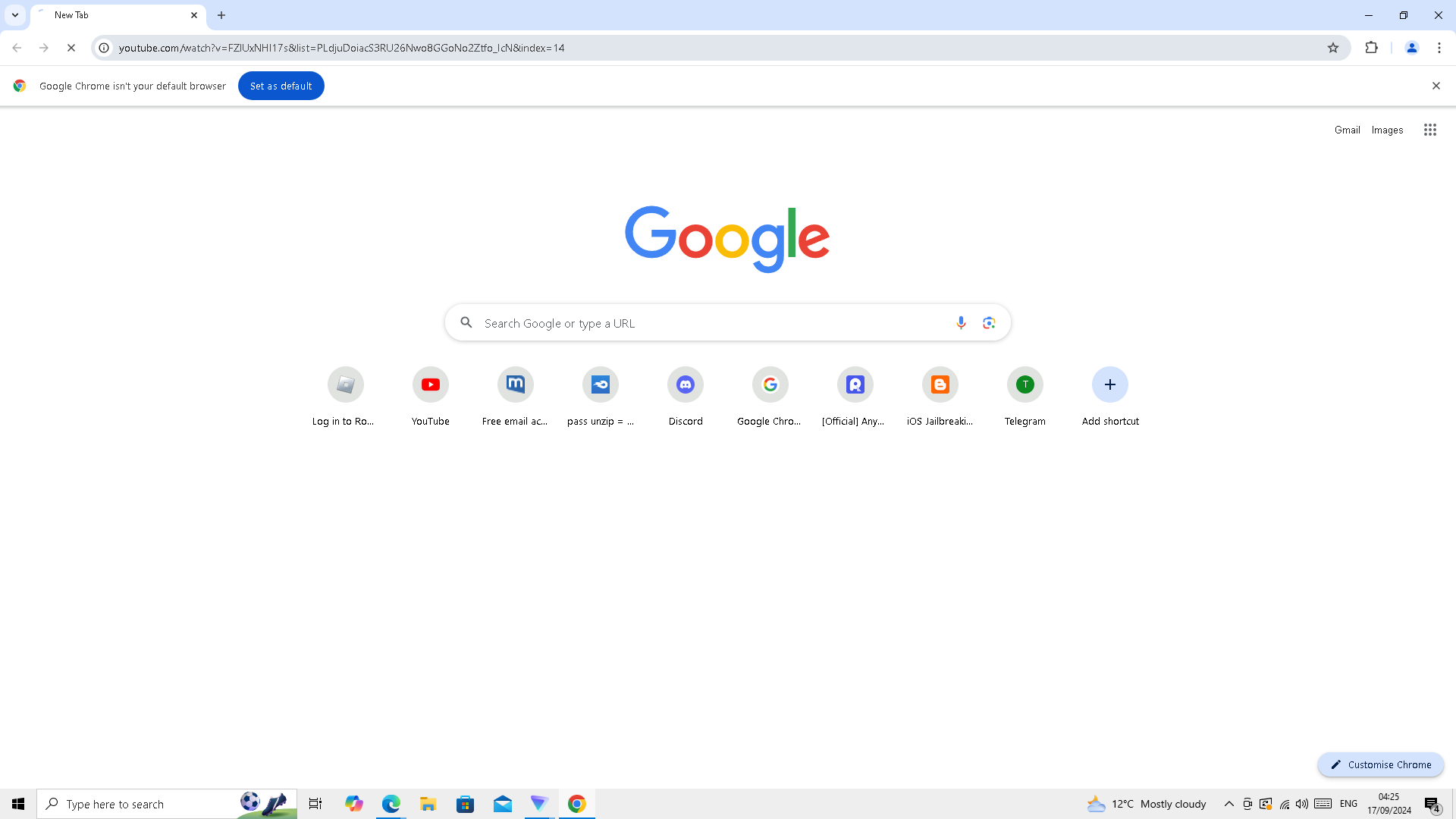Viewport: 1456px width, 819px height.
Task: Open the Google Chrome shortcut tile
Action: 770,397
